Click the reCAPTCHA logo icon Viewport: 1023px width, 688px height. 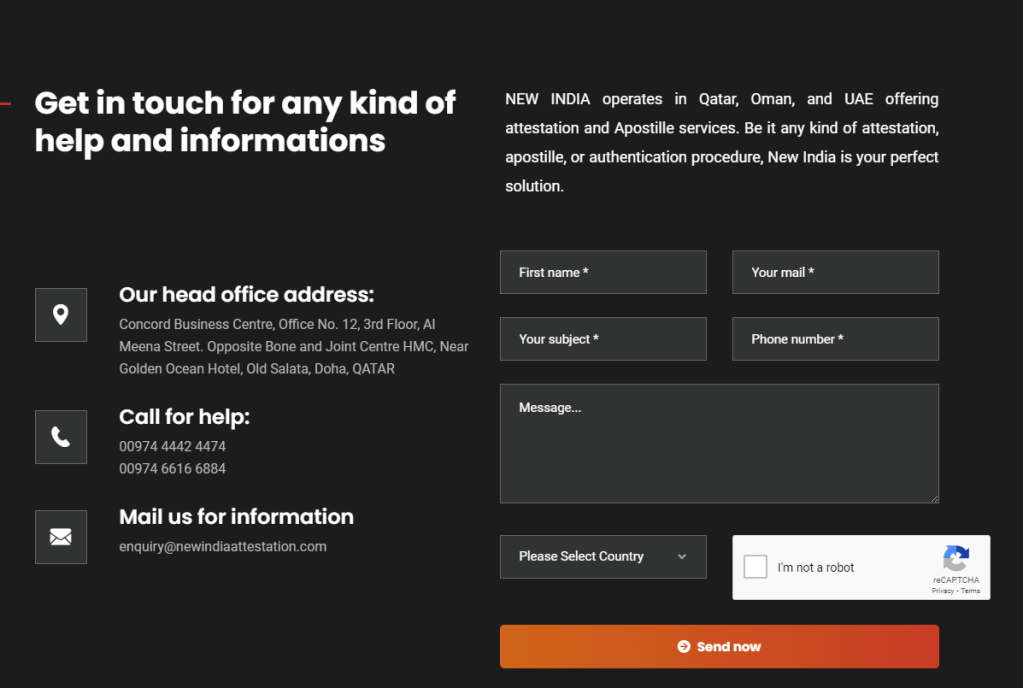coord(956,559)
